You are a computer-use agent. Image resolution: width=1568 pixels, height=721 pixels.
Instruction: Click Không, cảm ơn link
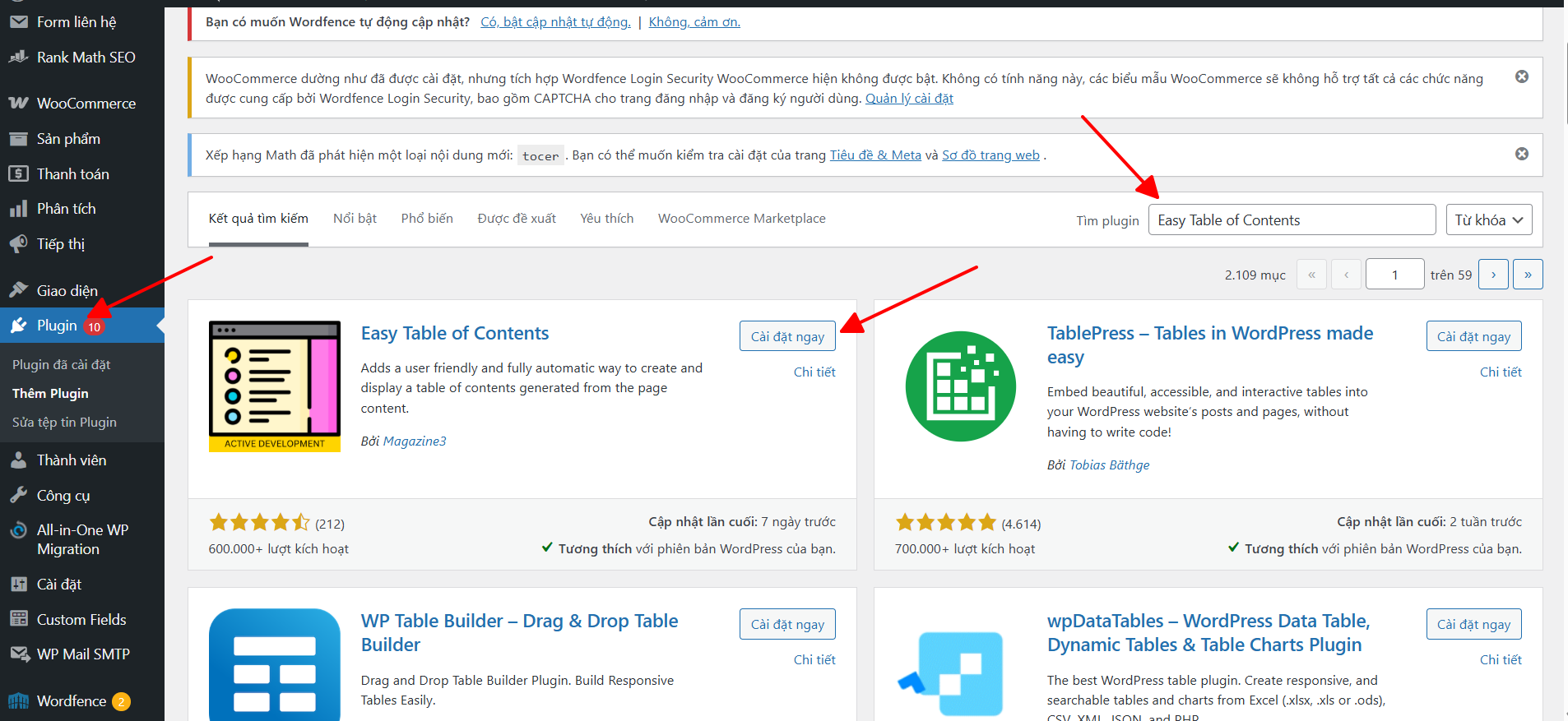click(x=694, y=22)
